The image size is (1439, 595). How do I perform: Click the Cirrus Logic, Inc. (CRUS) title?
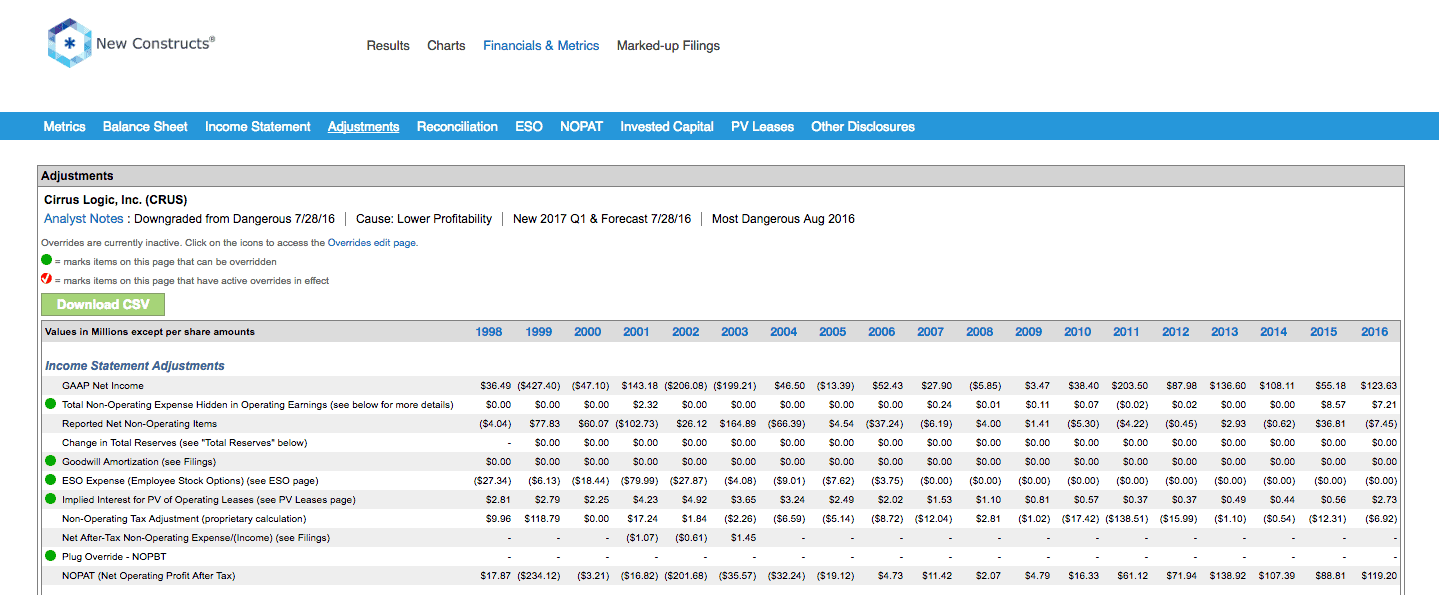[x=115, y=200]
